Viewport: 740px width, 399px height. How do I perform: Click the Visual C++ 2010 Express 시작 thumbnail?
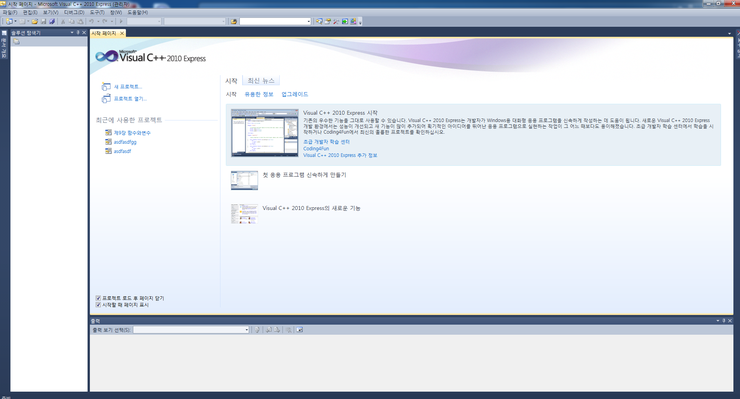point(265,133)
